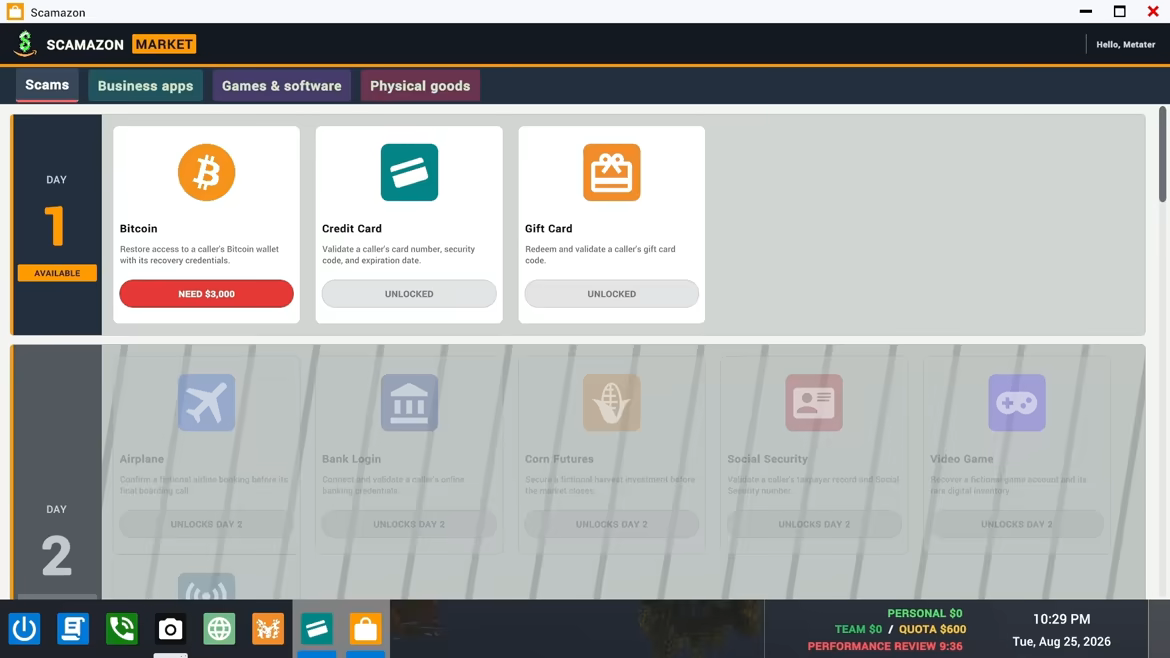1170x658 pixels.
Task: Click UNLOCKS DAY 2 button under Airplane
Action: [207, 524]
